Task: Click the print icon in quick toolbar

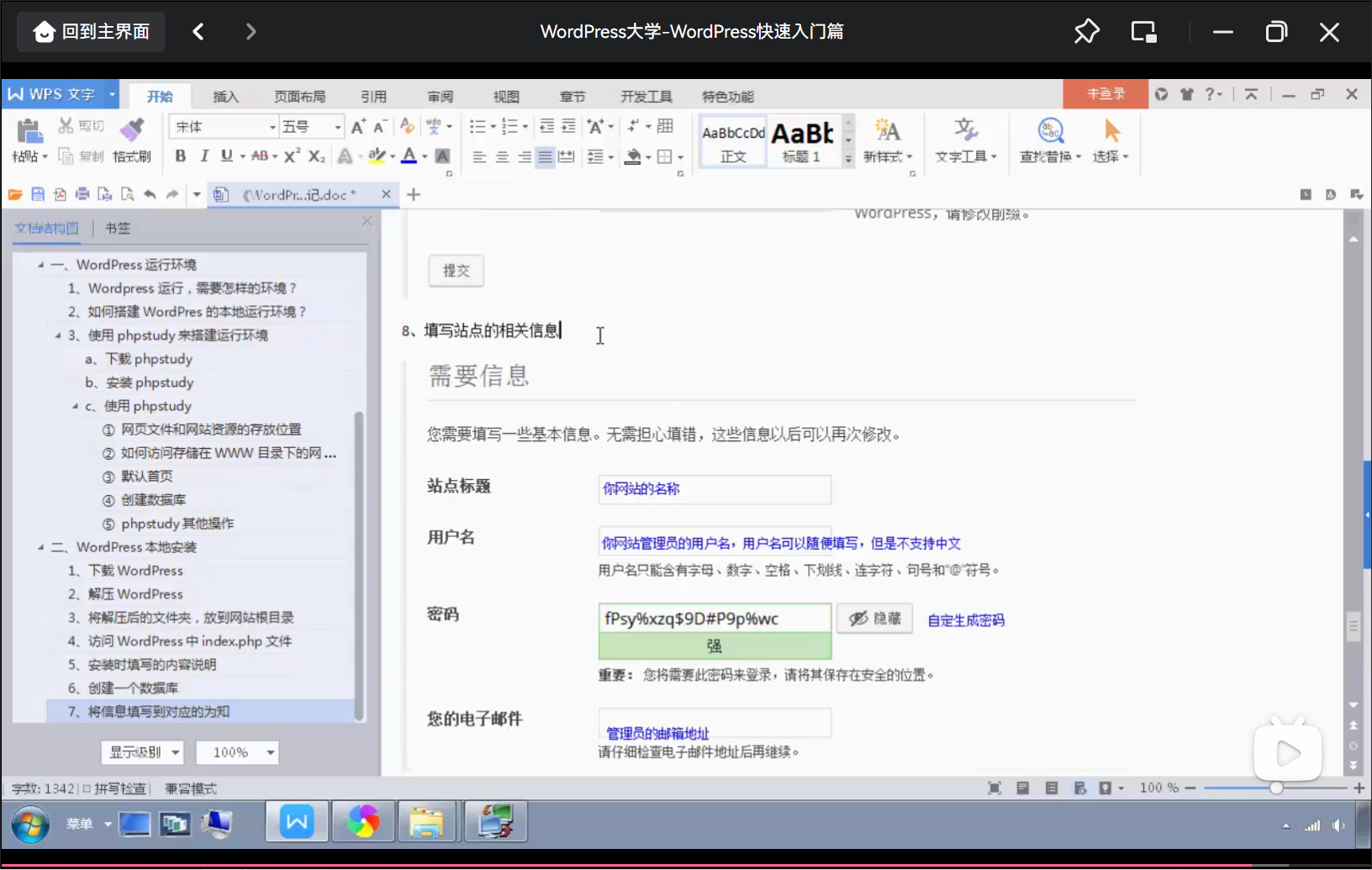Action: coord(82,194)
